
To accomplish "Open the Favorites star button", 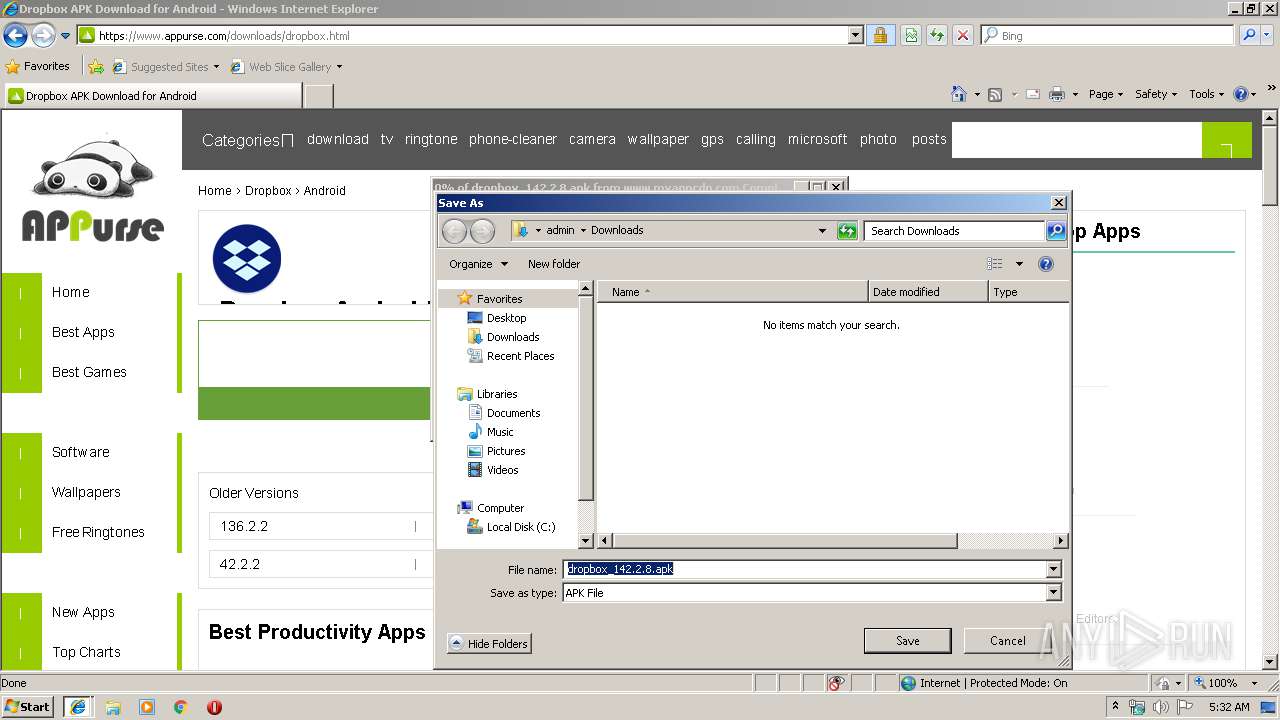I will pos(37,66).
